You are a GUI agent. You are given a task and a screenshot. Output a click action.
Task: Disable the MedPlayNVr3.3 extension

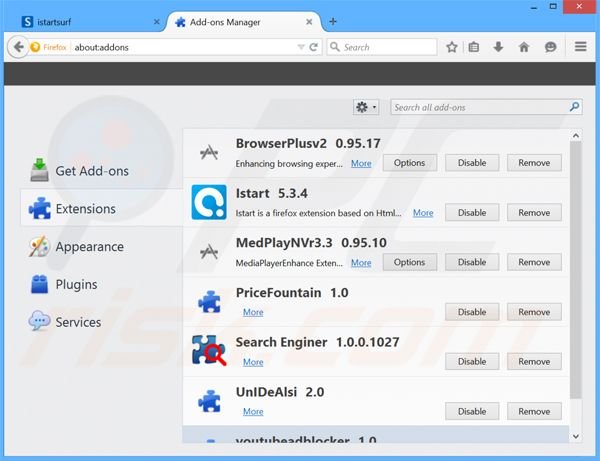(472, 262)
